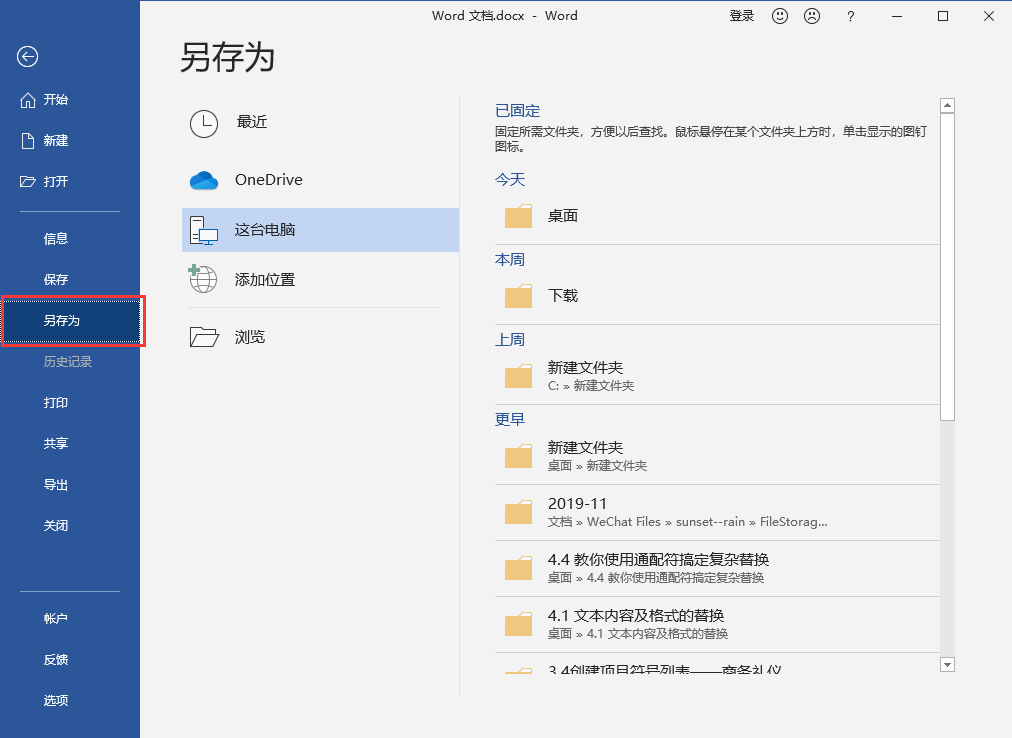Click the open folder icon beside 打开
Screen dimensions: 1012x738
click(x=28, y=181)
